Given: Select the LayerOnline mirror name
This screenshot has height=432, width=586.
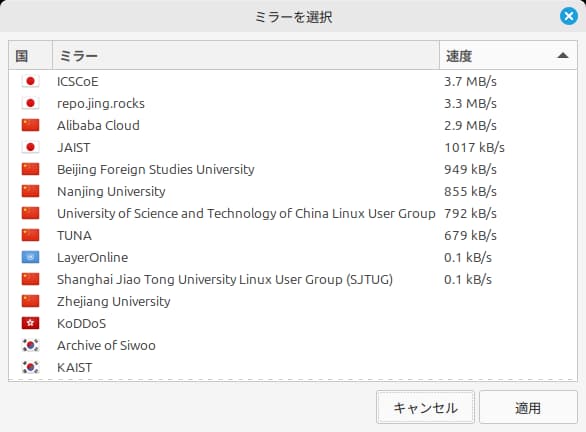Looking at the screenshot, I should tap(93, 258).
